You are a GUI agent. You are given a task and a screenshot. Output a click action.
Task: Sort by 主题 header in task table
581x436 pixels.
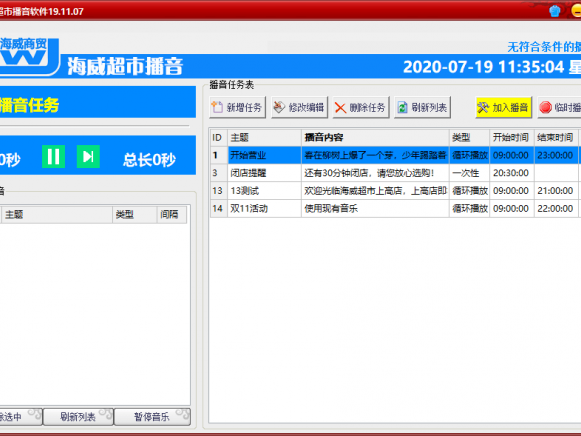click(265, 138)
